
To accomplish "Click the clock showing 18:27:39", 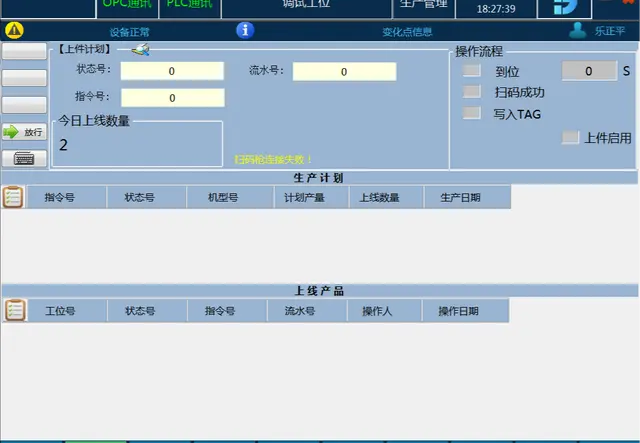I will [496, 9].
